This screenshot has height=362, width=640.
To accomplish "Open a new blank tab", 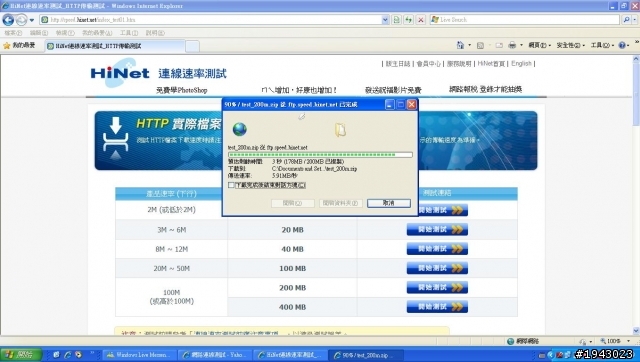I will pos(192,47).
